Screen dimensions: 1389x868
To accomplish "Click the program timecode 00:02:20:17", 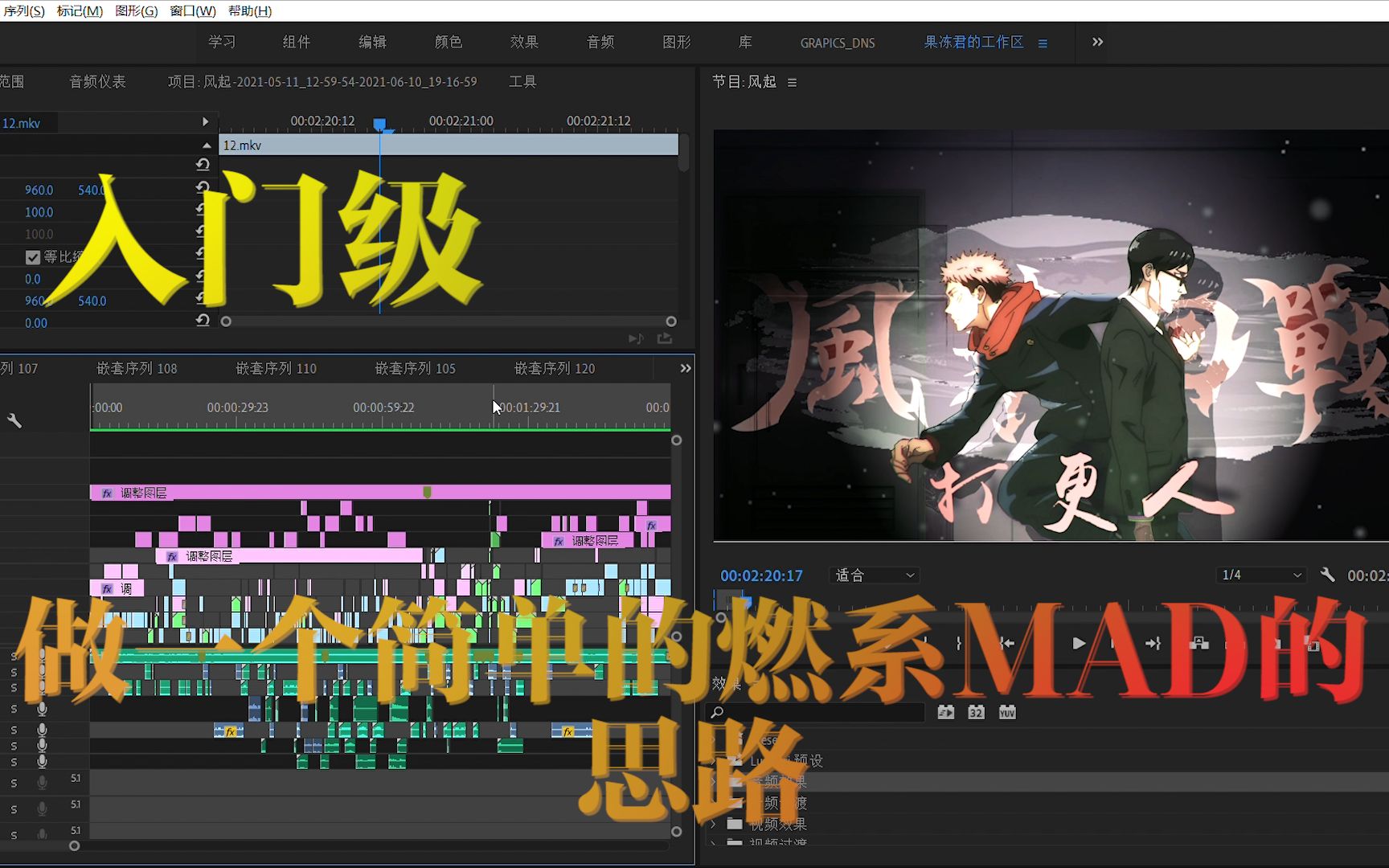I will click(761, 575).
